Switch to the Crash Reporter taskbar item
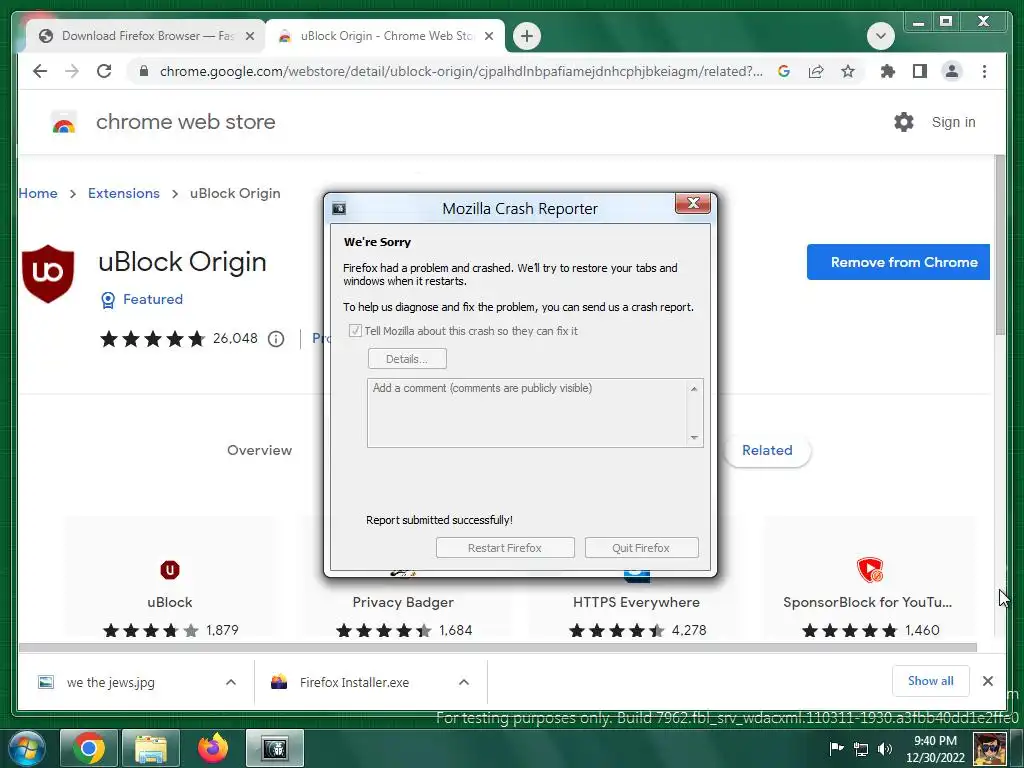 (x=275, y=748)
